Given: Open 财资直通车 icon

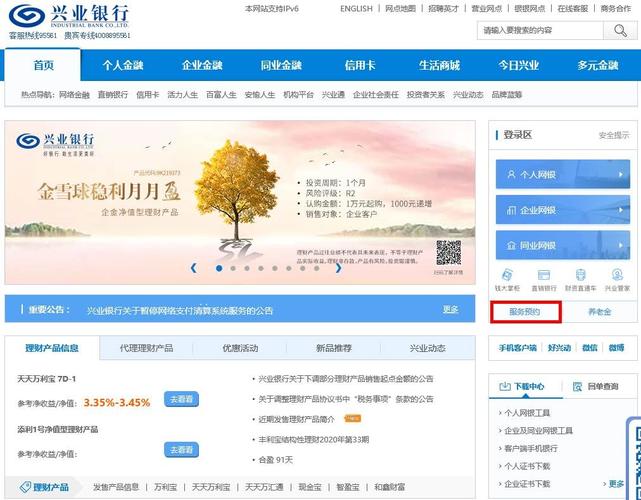Looking at the screenshot, I should pos(580,275).
